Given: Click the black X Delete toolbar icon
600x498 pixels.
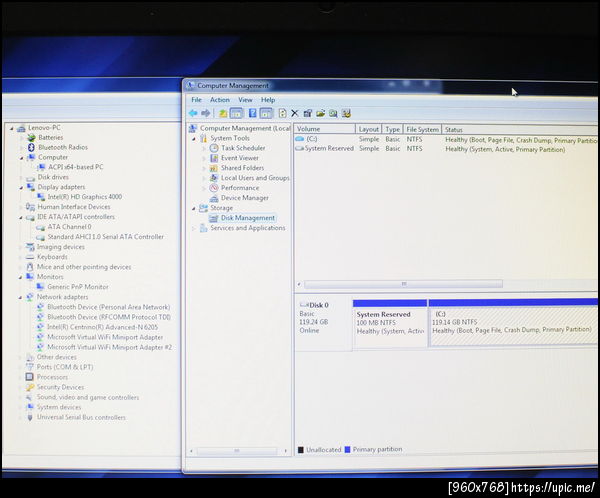Looking at the screenshot, I should pyautogui.click(x=295, y=113).
